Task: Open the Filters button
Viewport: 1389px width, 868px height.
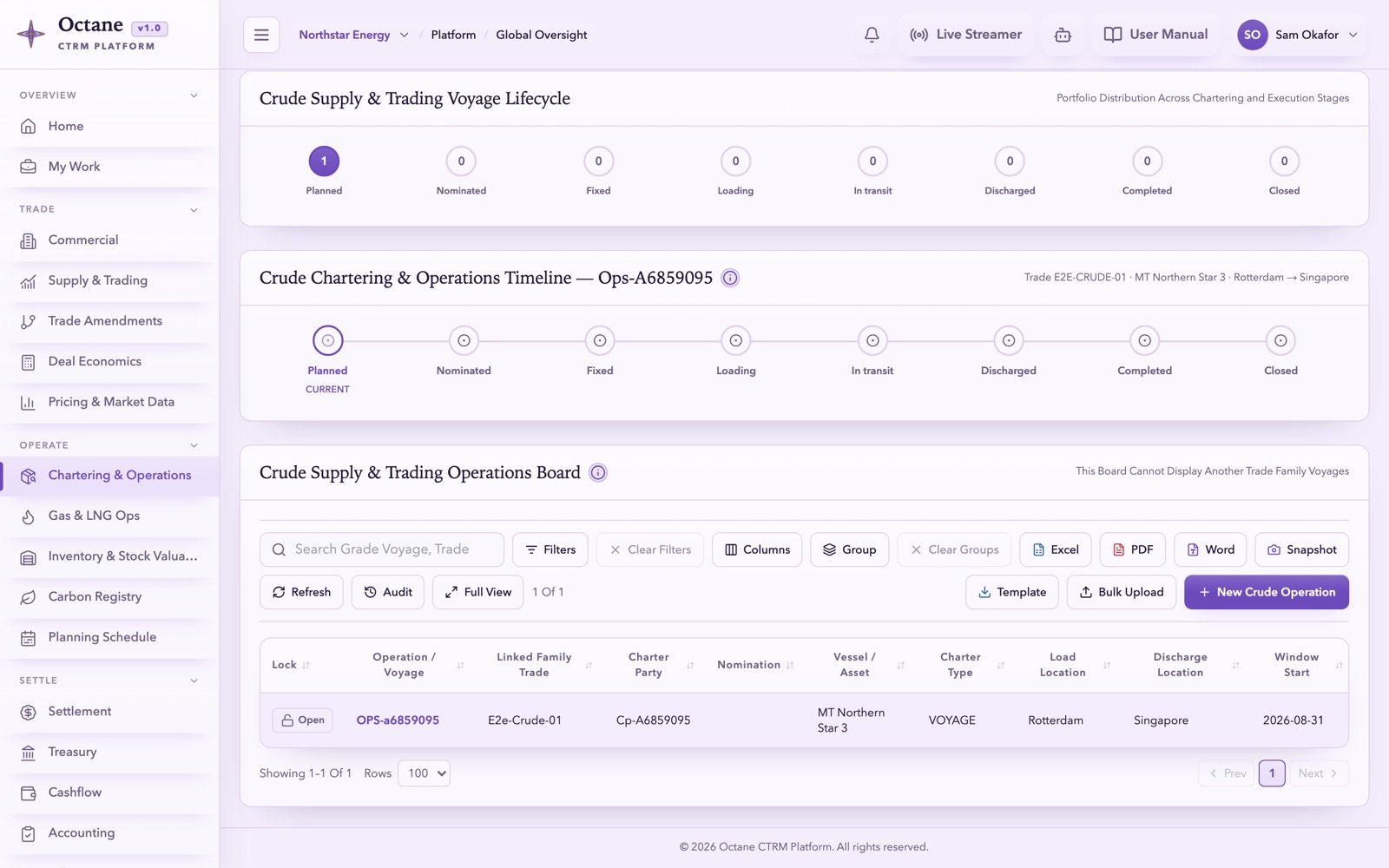Action: coord(550,549)
